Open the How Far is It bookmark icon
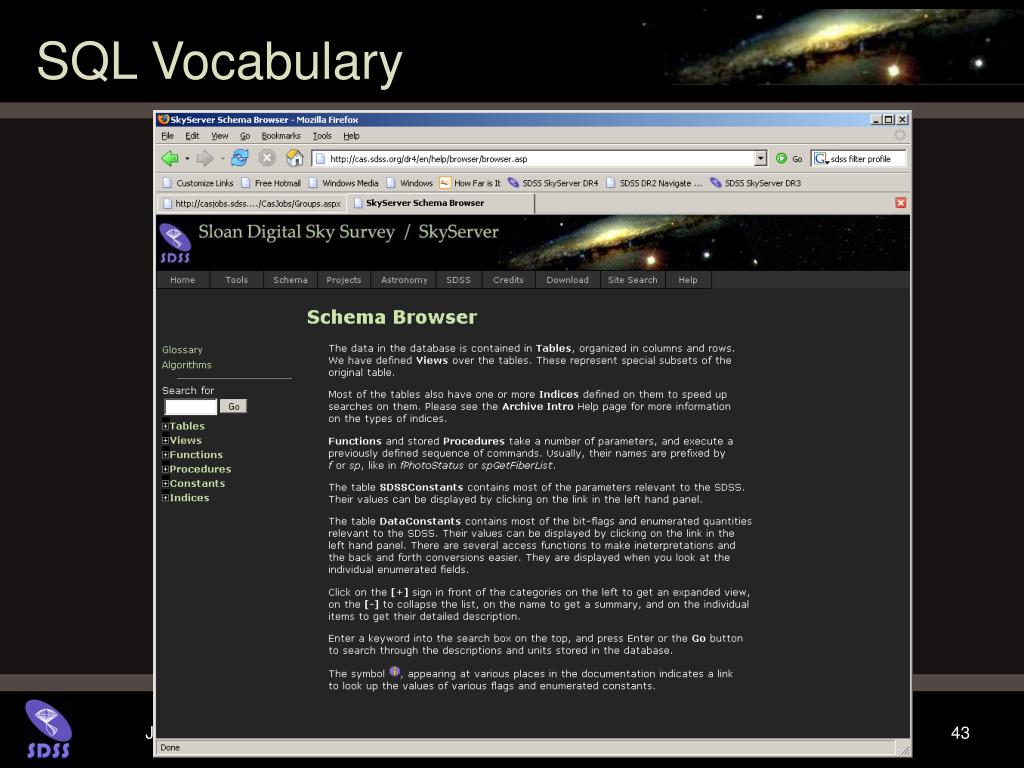Screen dimensions: 1024x768 tap(445, 183)
